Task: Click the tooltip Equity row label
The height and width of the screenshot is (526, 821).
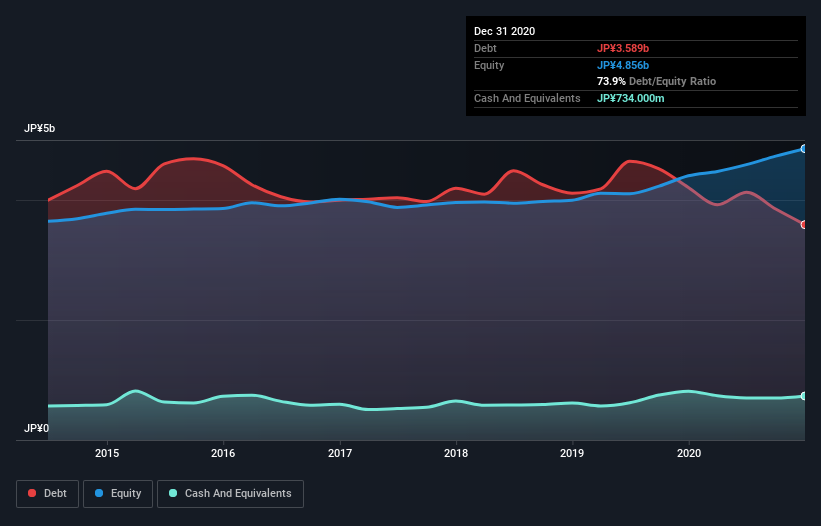Action: point(489,65)
